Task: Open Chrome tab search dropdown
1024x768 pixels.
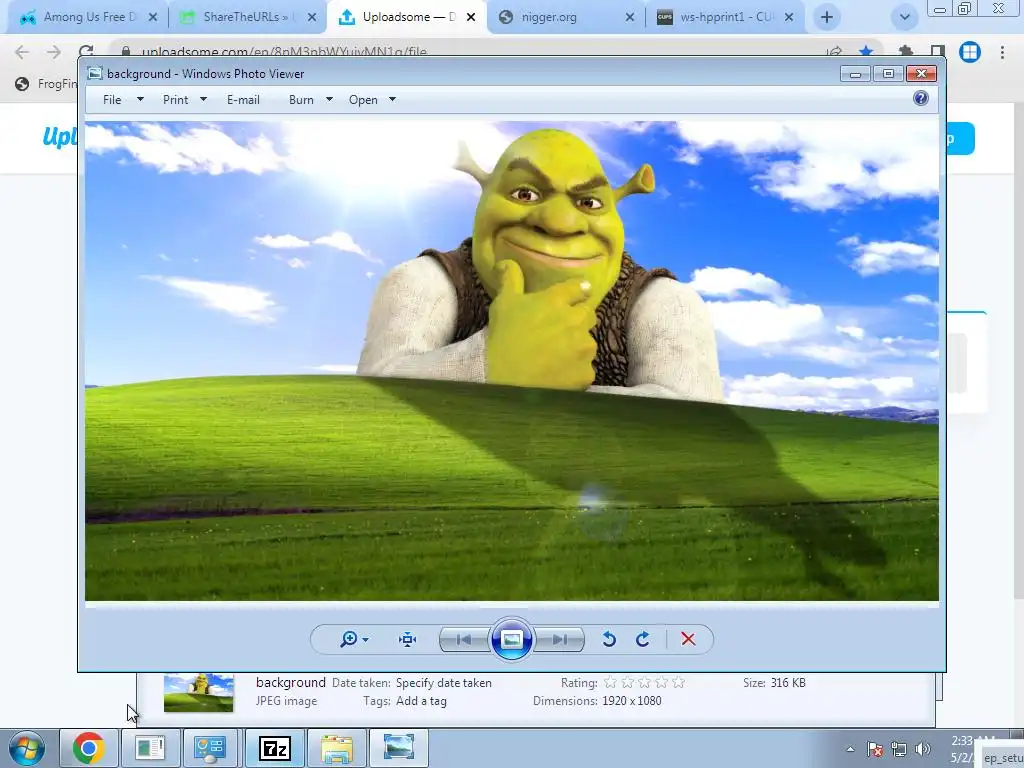Action: point(904,18)
